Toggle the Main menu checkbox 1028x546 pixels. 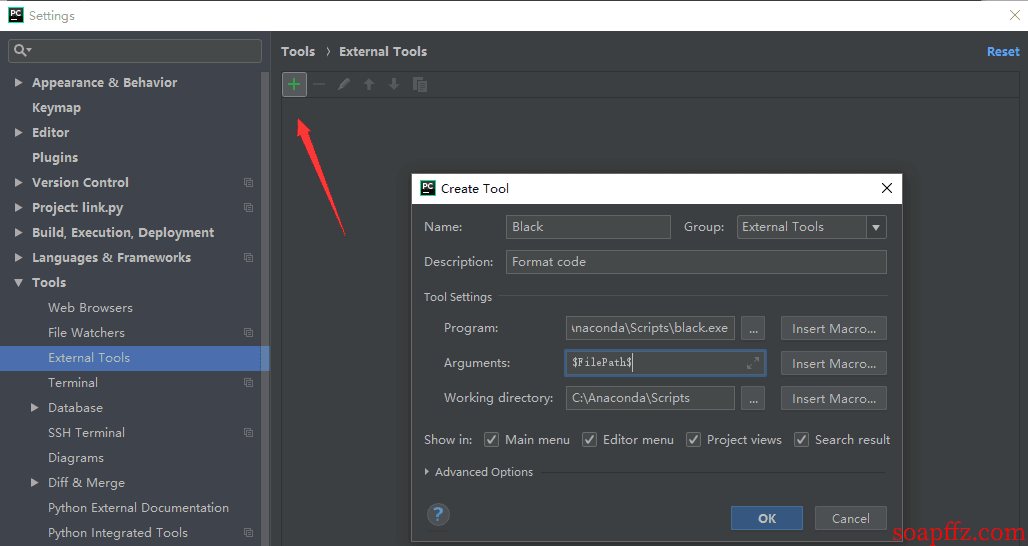(x=492, y=439)
